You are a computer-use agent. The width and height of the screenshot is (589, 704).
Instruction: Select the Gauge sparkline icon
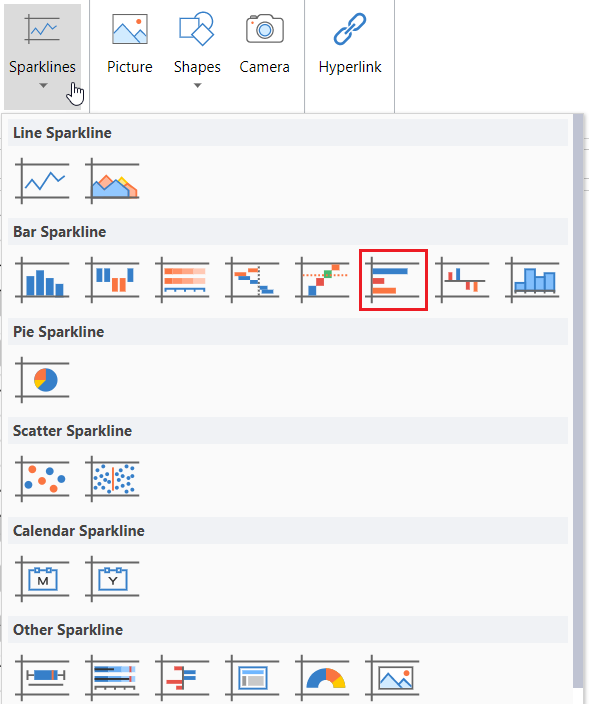click(322, 678)
